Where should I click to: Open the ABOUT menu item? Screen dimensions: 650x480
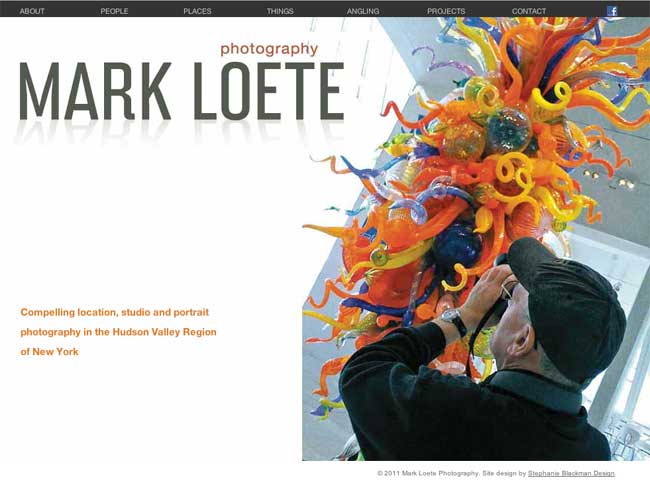(x=32, y=11)
